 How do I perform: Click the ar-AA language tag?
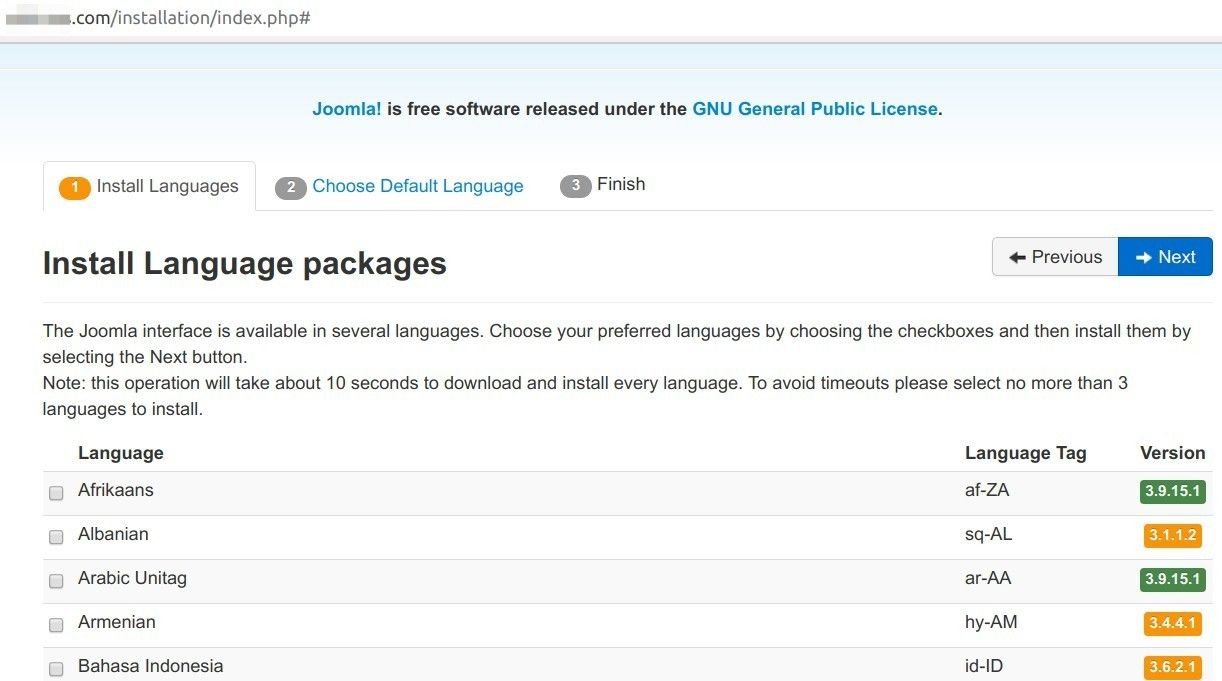click(988, 578)
